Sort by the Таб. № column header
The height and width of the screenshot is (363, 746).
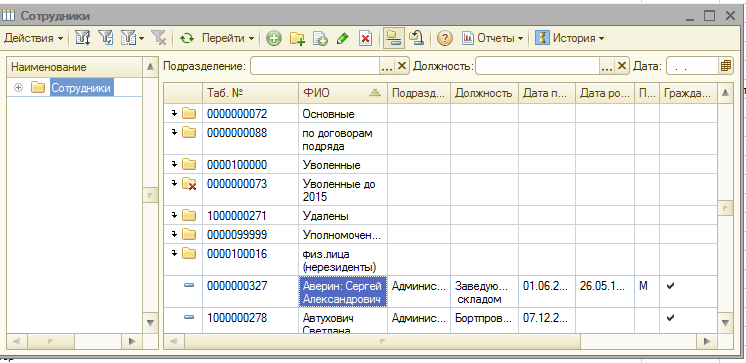click(250, 93)
